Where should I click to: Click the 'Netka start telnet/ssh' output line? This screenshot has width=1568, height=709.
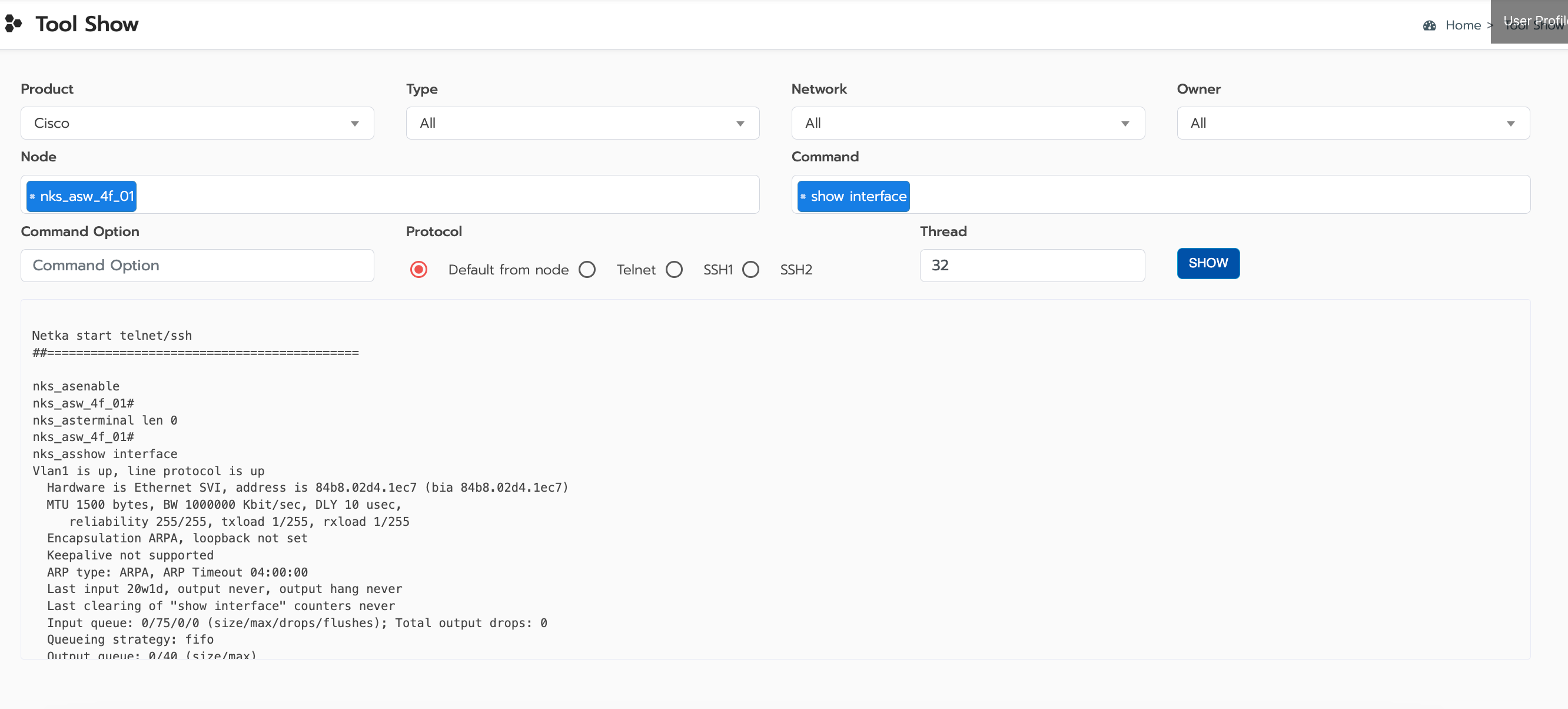[112, 336]
